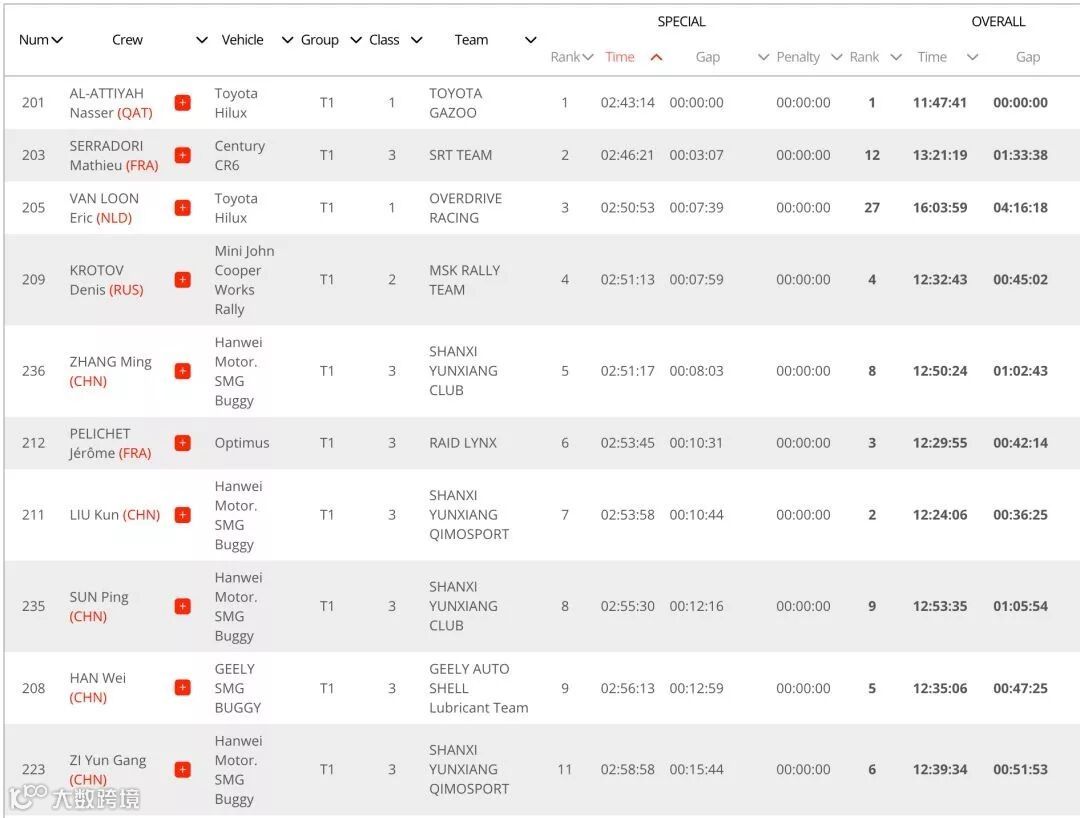
Task: Click the Overall Gap column header
Action: pos(1028,57)
